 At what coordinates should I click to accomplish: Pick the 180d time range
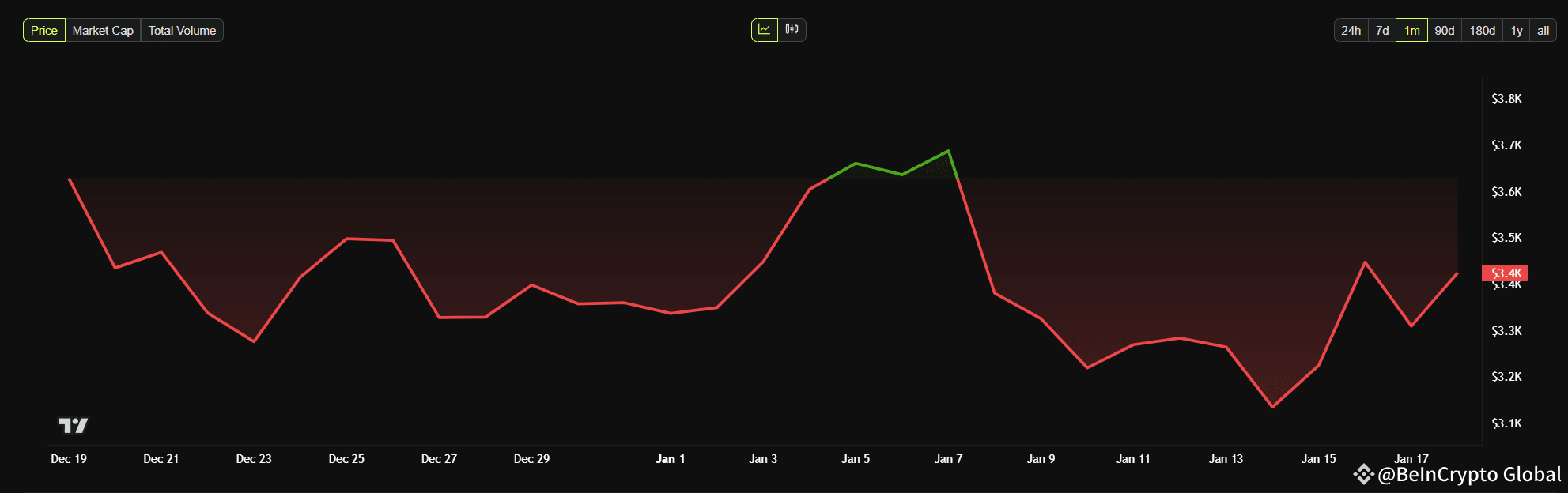1482,31
